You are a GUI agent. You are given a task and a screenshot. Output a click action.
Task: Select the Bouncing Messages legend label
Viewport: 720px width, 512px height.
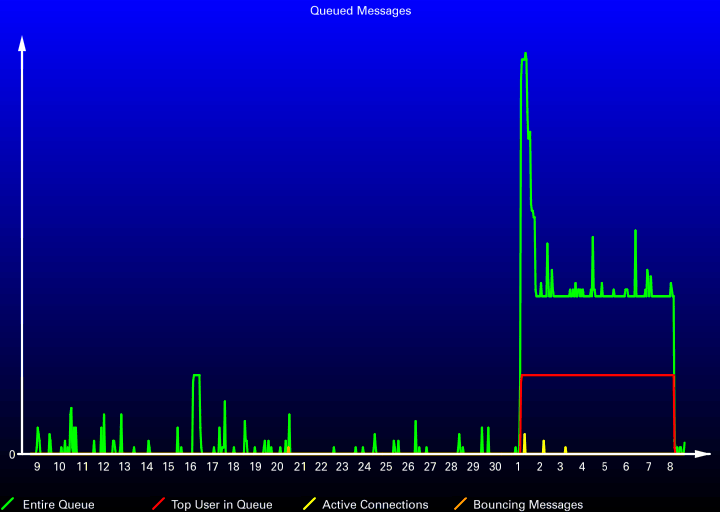click(x=527, y=505)
